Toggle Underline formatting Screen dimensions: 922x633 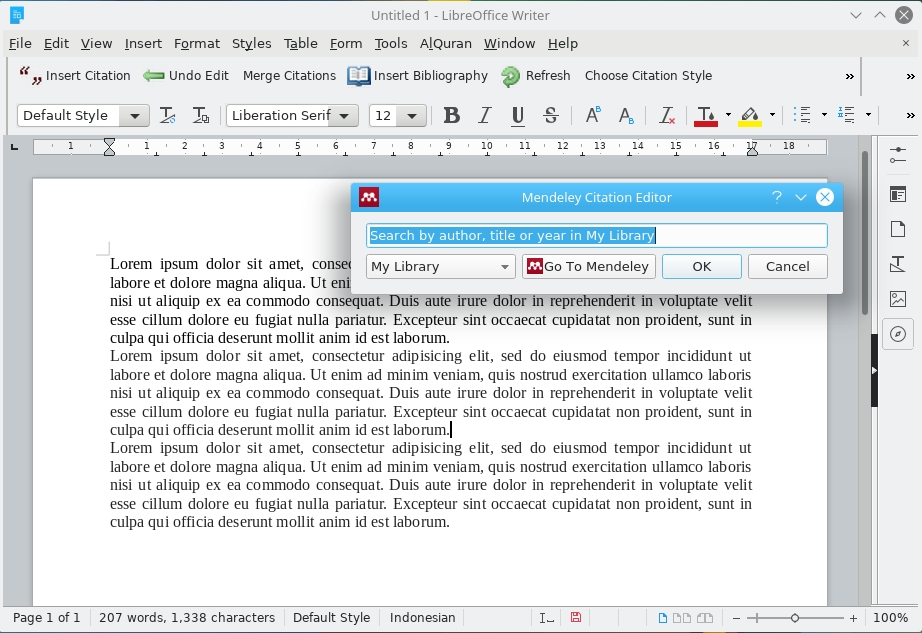tap(518, 116)
